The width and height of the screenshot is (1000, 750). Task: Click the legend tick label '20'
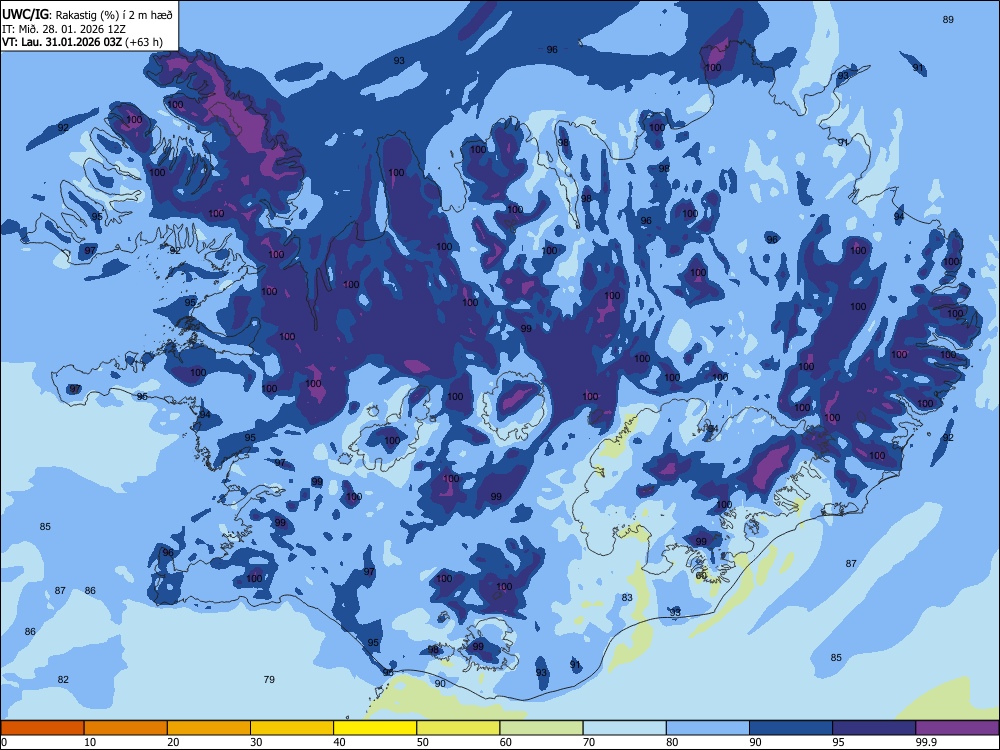173,742
